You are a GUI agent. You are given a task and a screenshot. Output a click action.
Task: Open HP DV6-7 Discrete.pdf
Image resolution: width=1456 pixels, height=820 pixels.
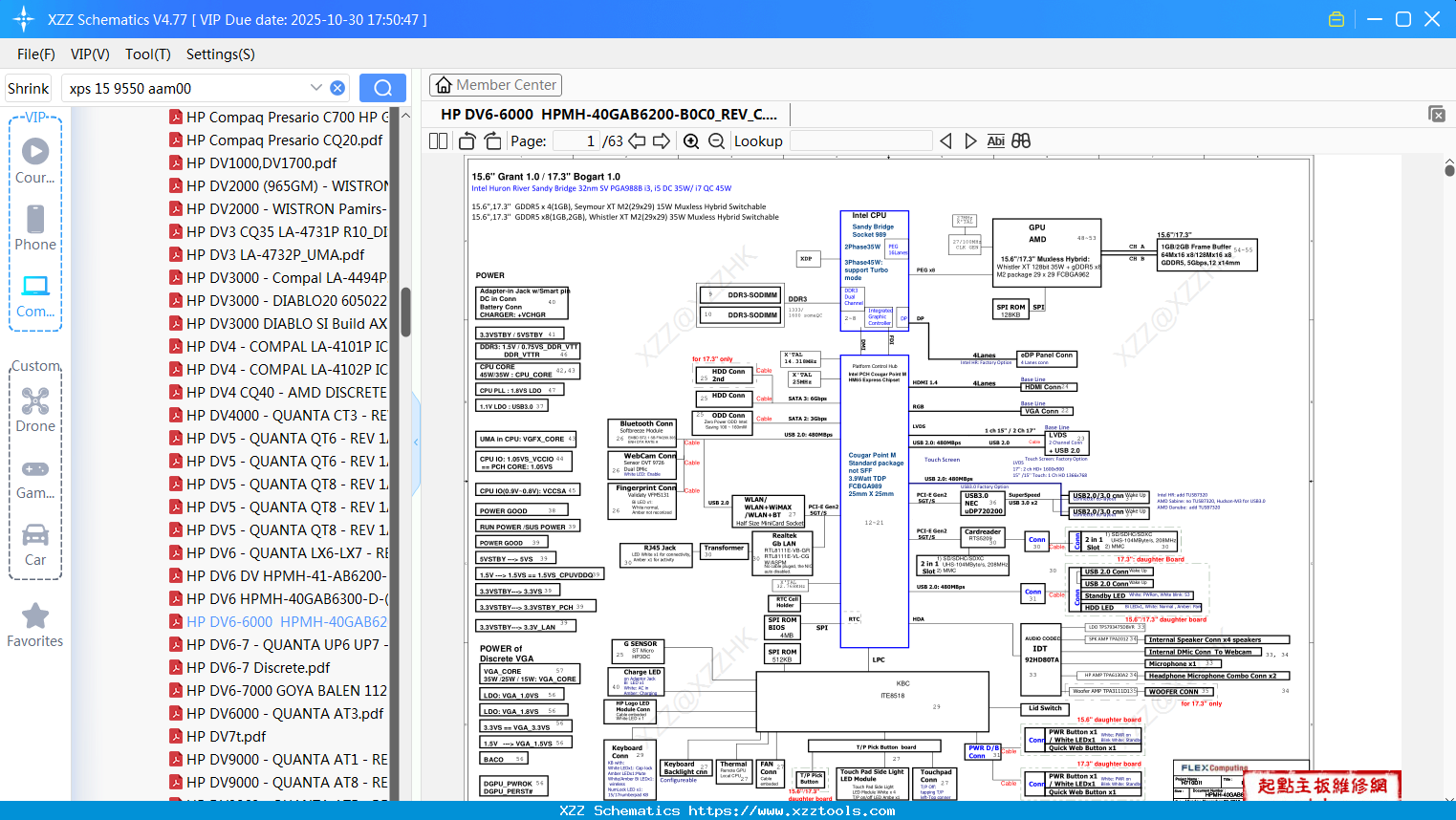[250, 668]
